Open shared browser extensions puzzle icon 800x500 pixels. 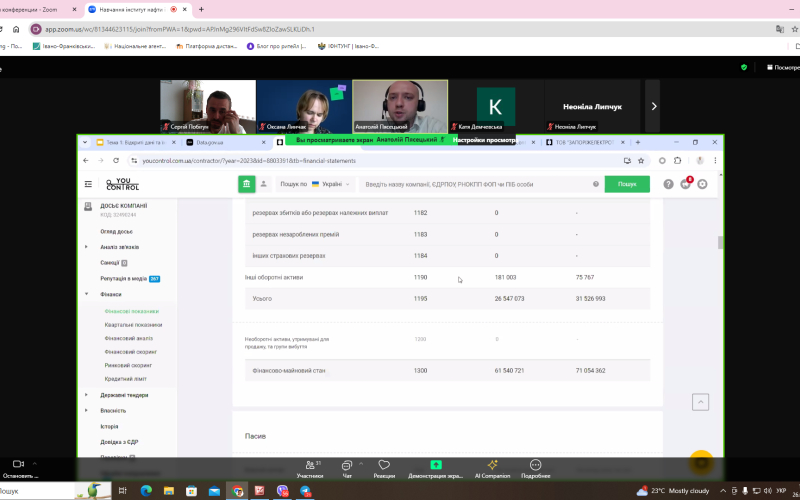[678, 161]
